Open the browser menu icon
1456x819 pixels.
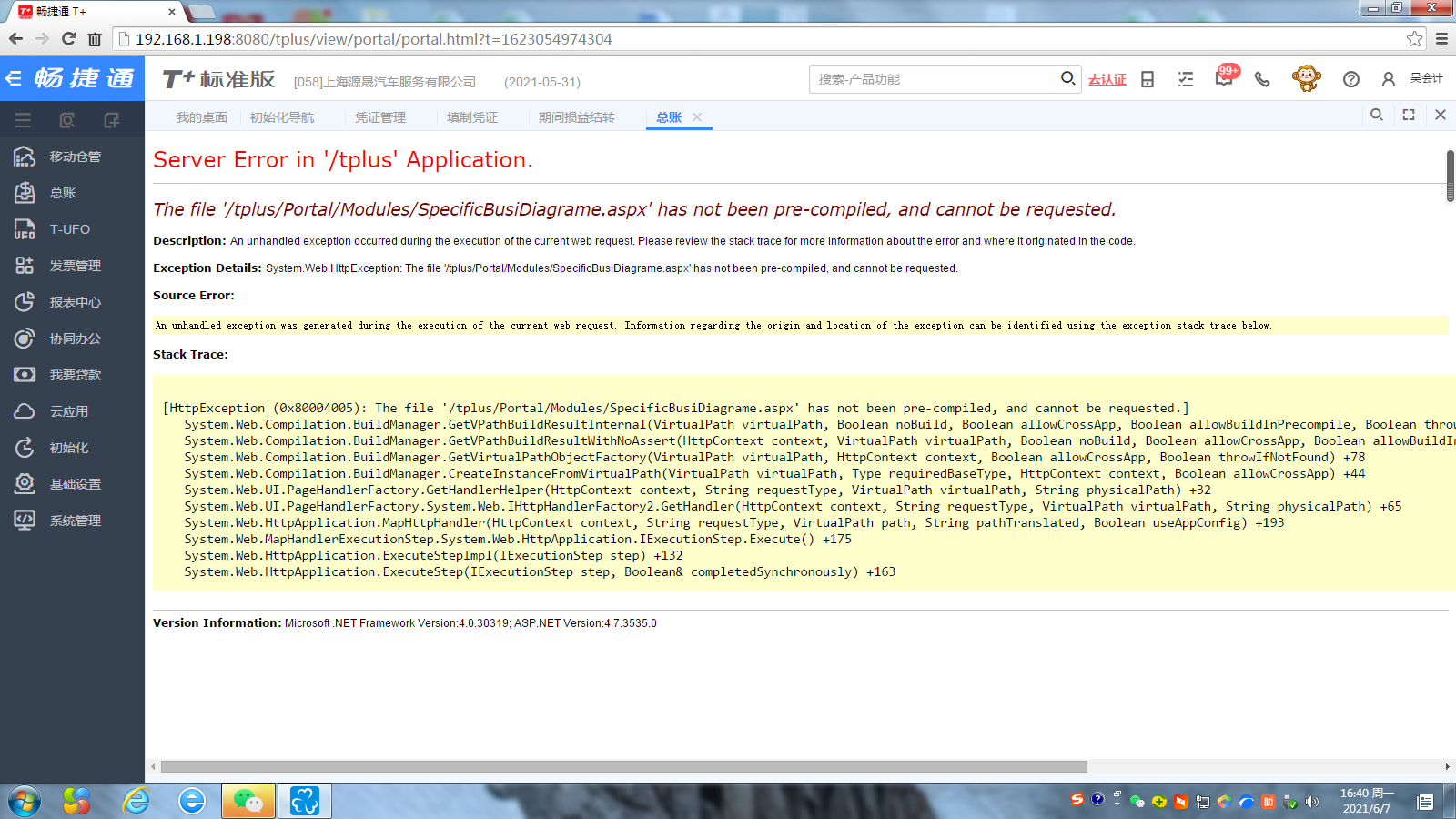tap(1441, 39)
